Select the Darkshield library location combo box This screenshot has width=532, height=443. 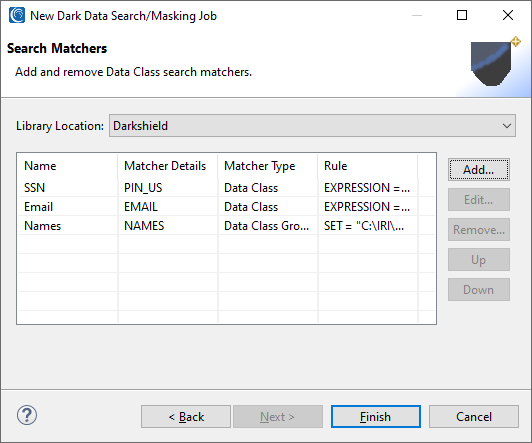[x=312, y=126]
